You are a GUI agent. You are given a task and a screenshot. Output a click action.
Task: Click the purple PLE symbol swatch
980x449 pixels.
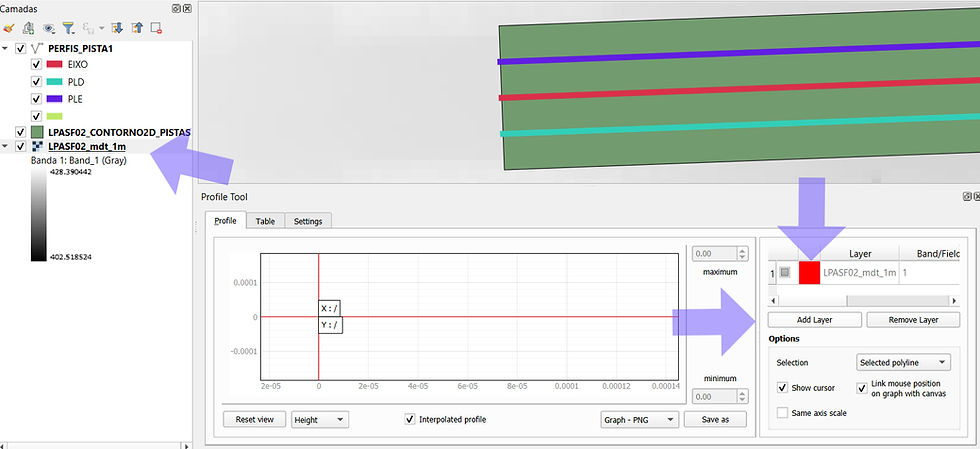click(54, 99)
